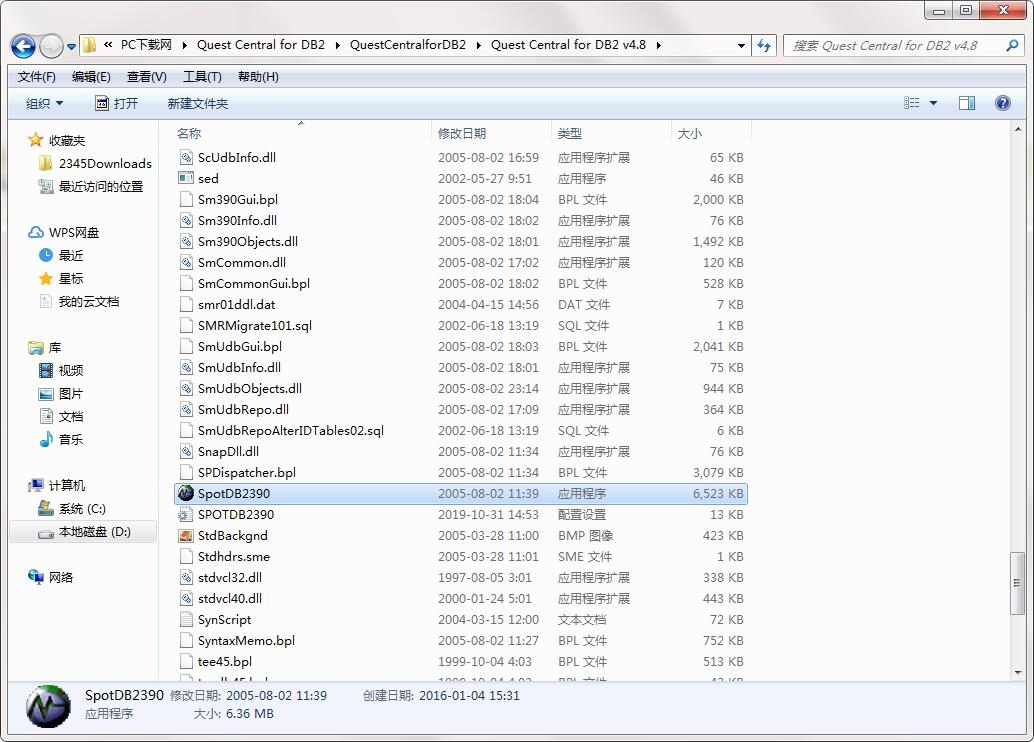This screenshot has width=1034, height=742.
Task: Expand the address bar history dropdown
Action: 741,46
